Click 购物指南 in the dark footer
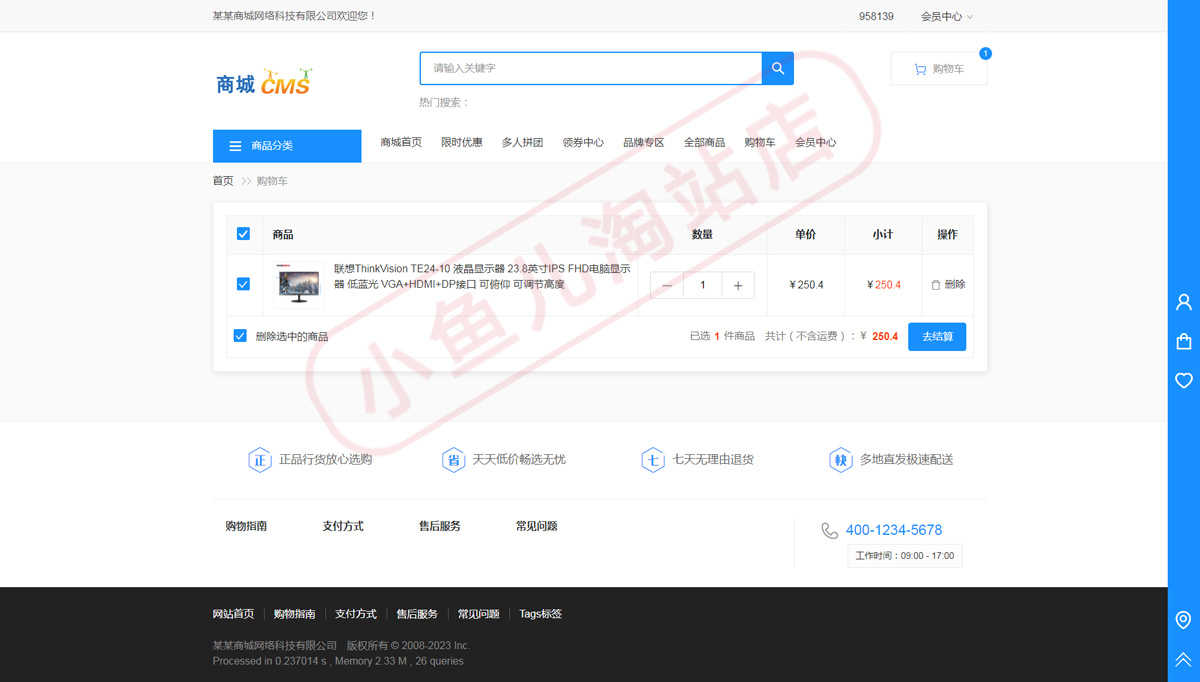1200x682 pixels. coord(295,614)
